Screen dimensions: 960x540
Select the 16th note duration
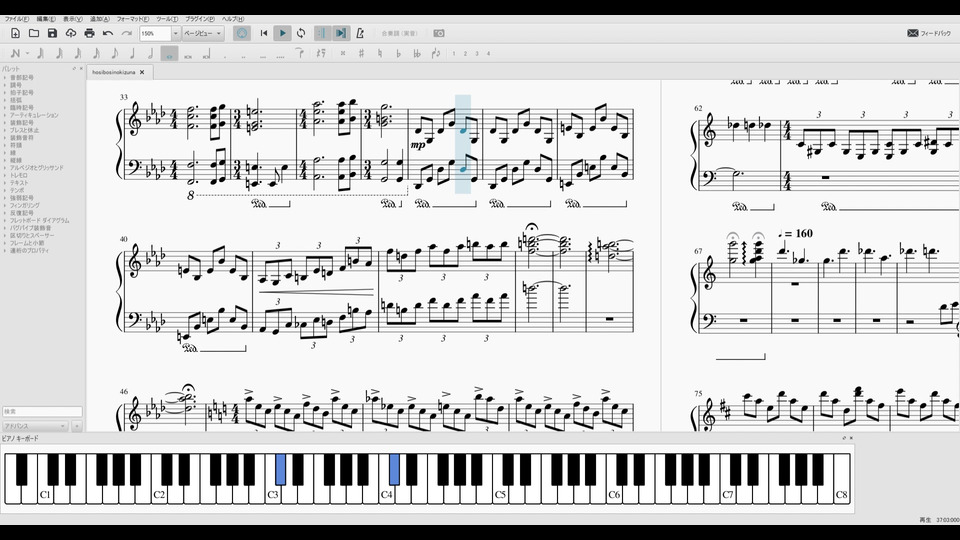pyautogui.click(x=96, y=54)
